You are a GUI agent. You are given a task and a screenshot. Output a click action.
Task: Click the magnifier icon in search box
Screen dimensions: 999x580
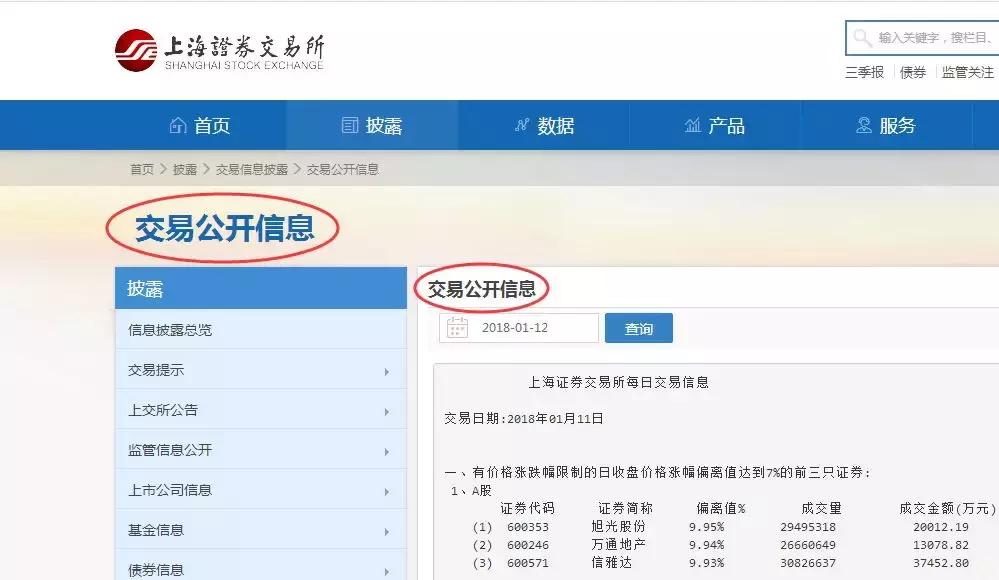(x=862, y=38)
